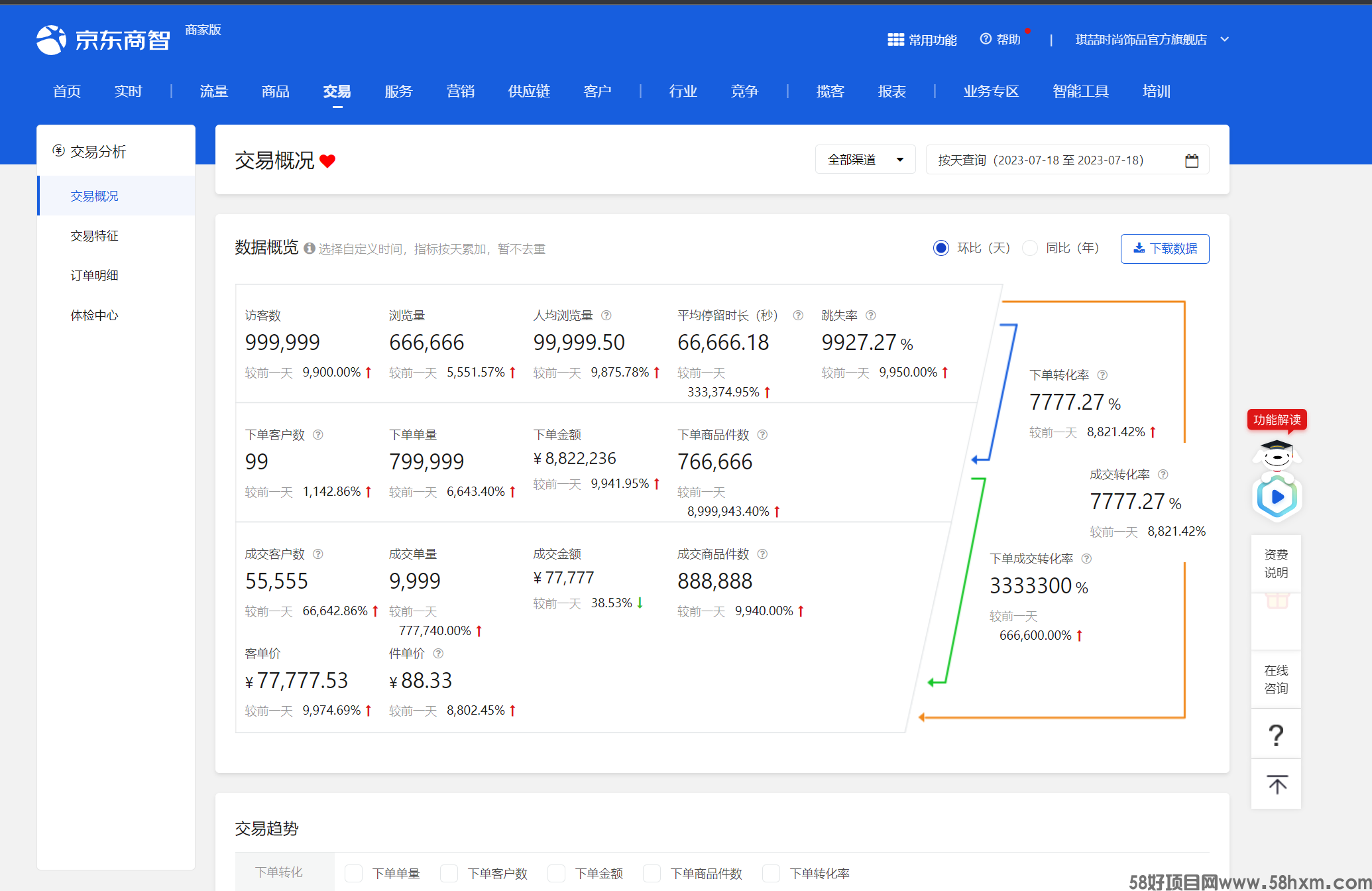Image resolution: width=1372 pixels, height=891 pixels.
Task: Open the 帮助 question mark icon
Action: click(x=986, y=39)
